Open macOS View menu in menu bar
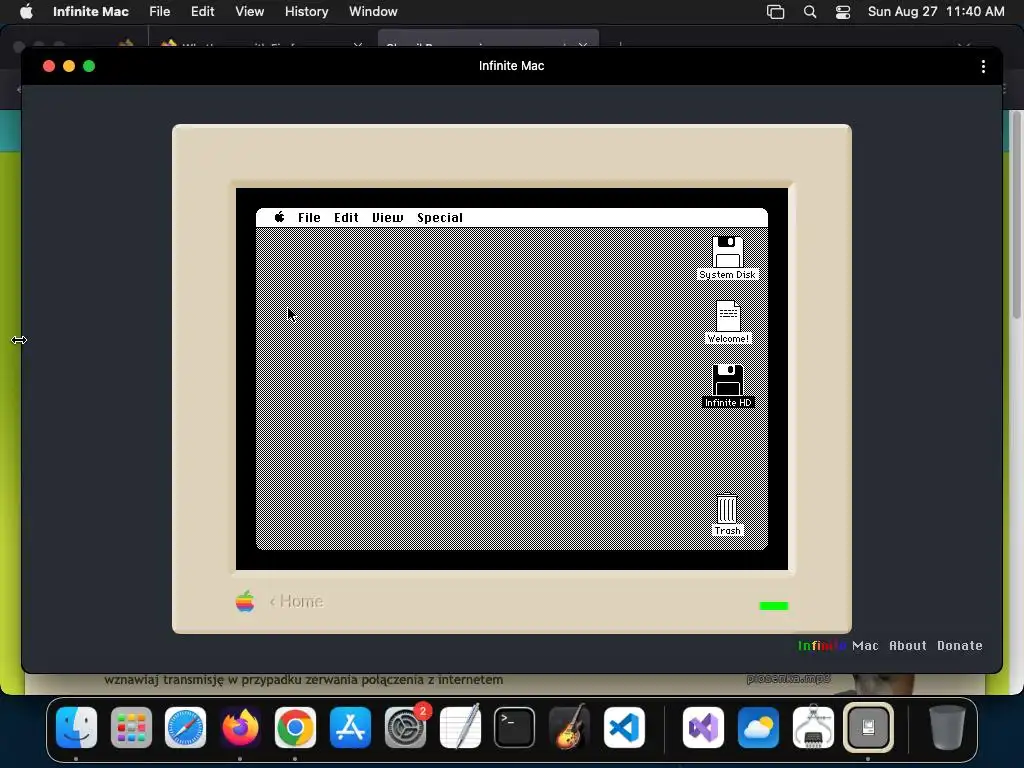 [x=249, y=12]
